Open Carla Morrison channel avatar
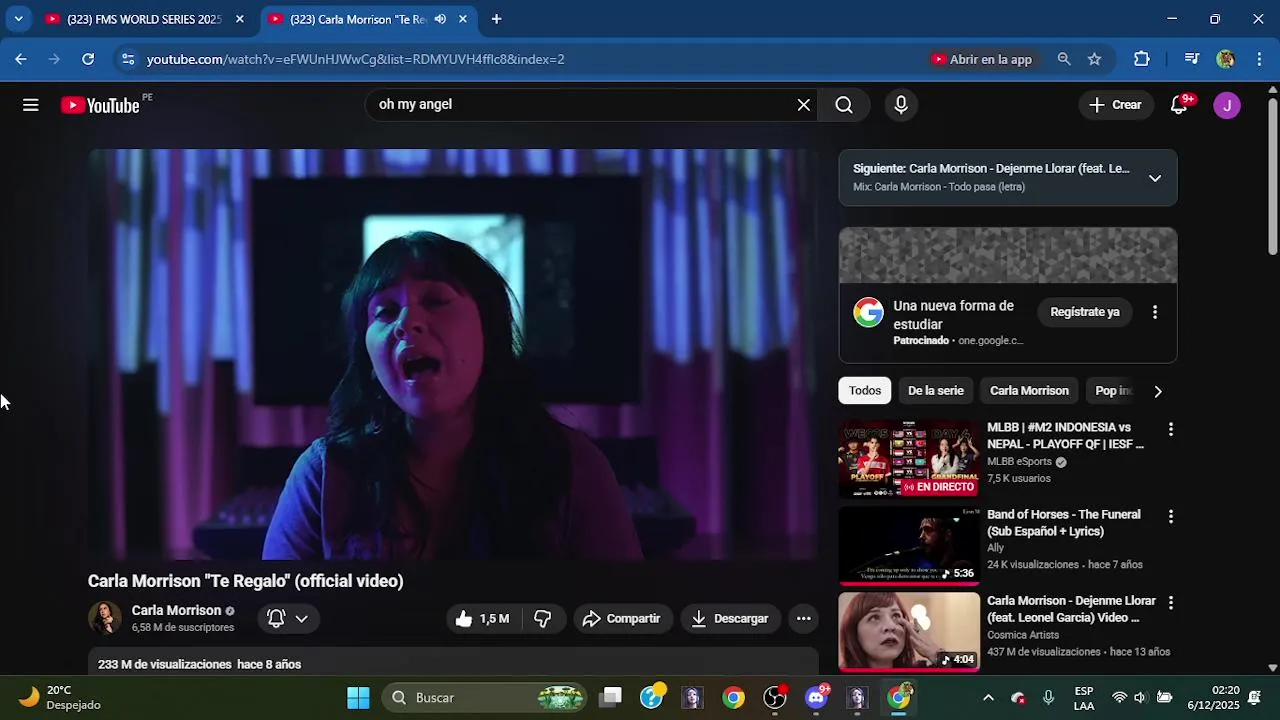 pyautogui.click(x=104, y=619)
